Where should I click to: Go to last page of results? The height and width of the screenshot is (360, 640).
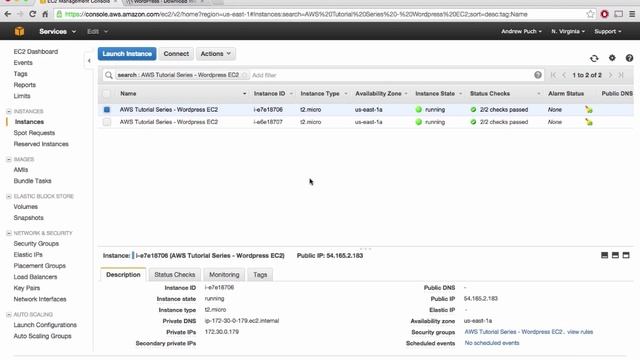(x=621, y=75)
